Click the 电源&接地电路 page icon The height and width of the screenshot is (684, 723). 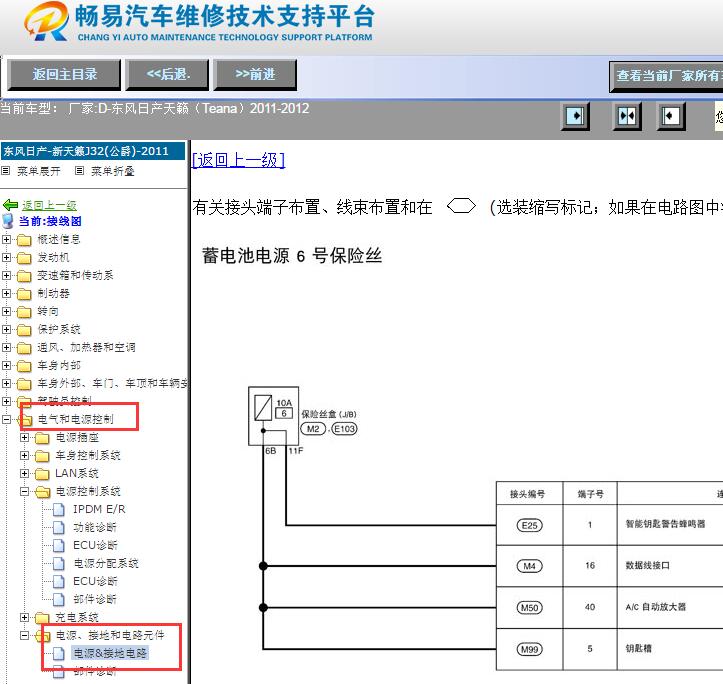[59, 653]
